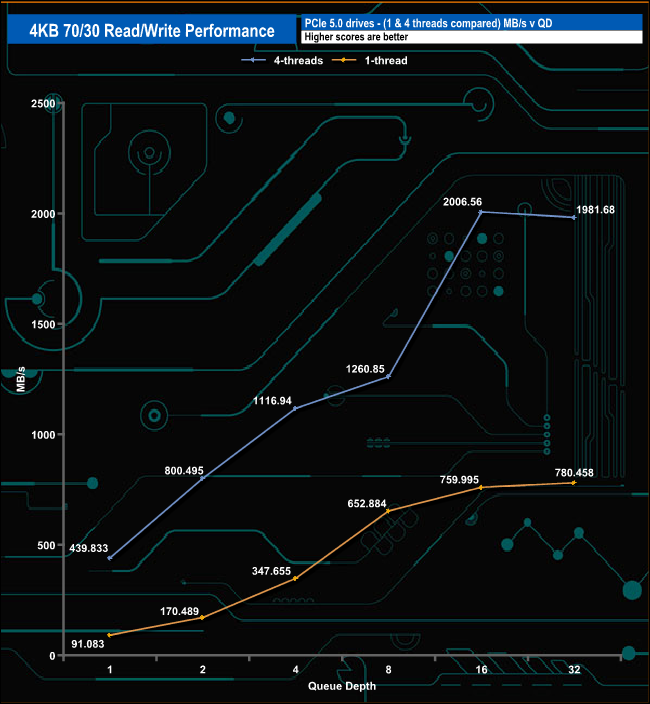Screen dimensions: 650x704
Task: Click the MB/s vertical axis label
Action: tap(21, 379)
